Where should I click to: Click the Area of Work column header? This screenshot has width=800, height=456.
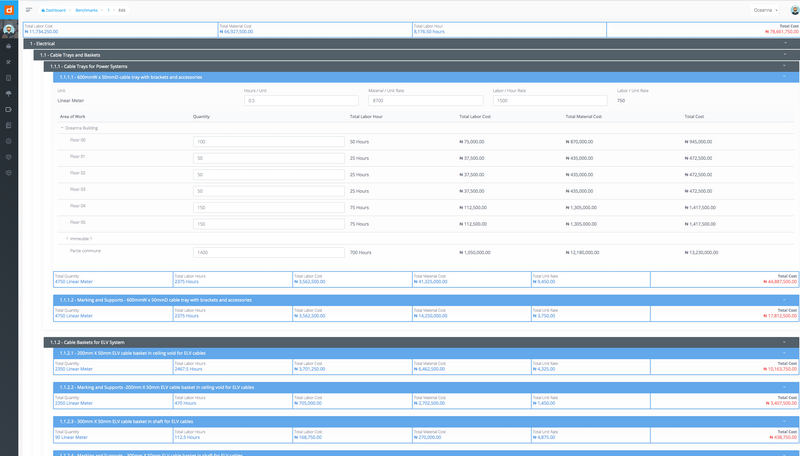tap(72, 117)
